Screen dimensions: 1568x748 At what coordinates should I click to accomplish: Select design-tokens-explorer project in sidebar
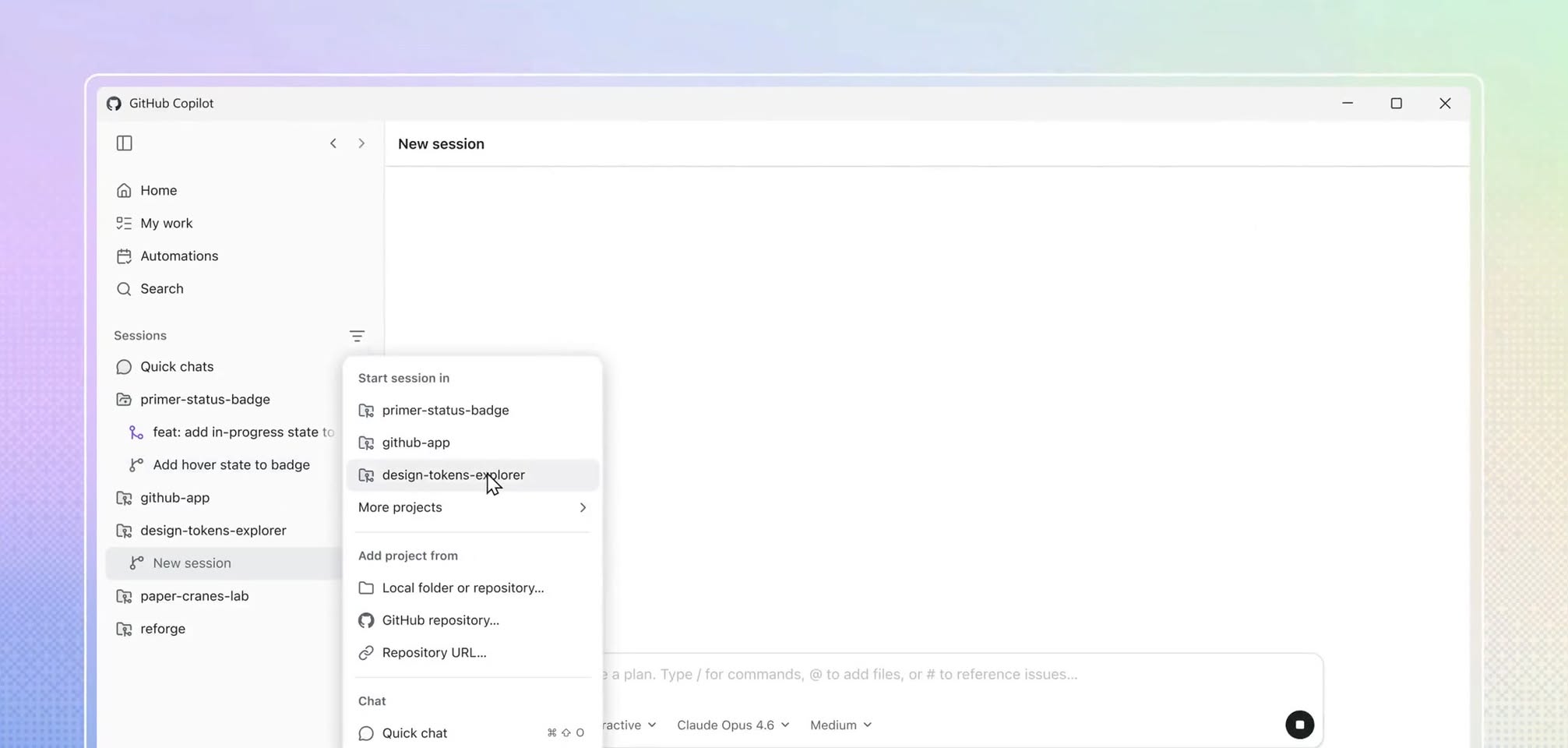tap(224, 530)
